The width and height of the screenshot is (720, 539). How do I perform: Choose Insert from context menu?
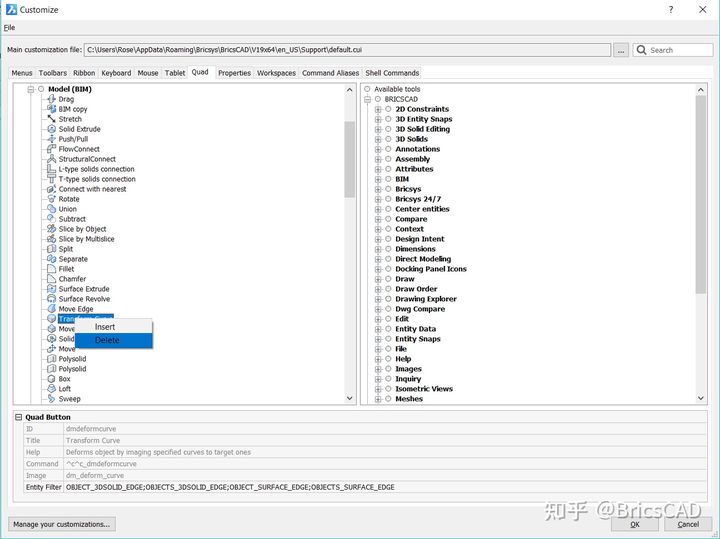click(x=113, y=327)
